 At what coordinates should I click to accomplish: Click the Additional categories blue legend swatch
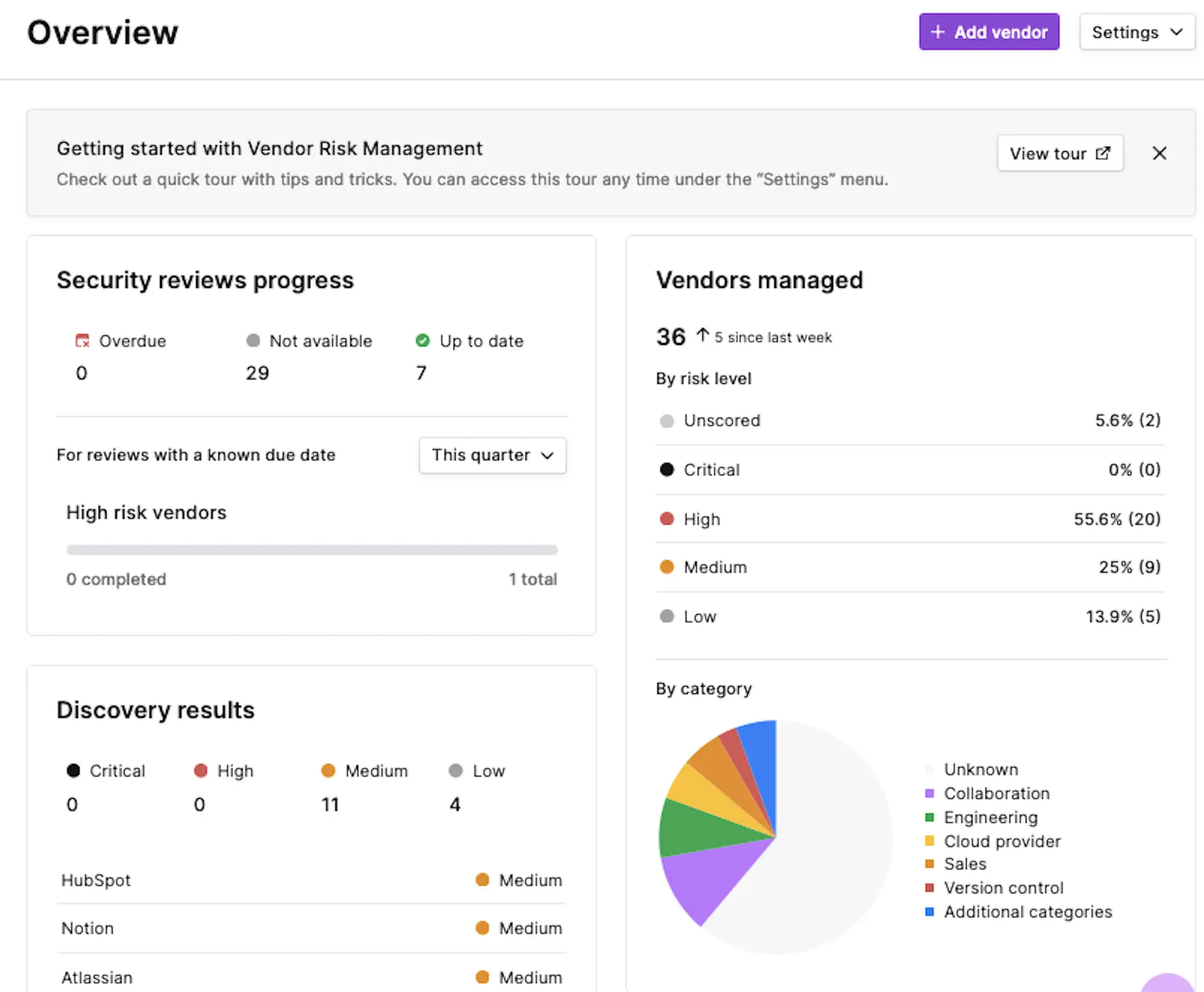929,912
